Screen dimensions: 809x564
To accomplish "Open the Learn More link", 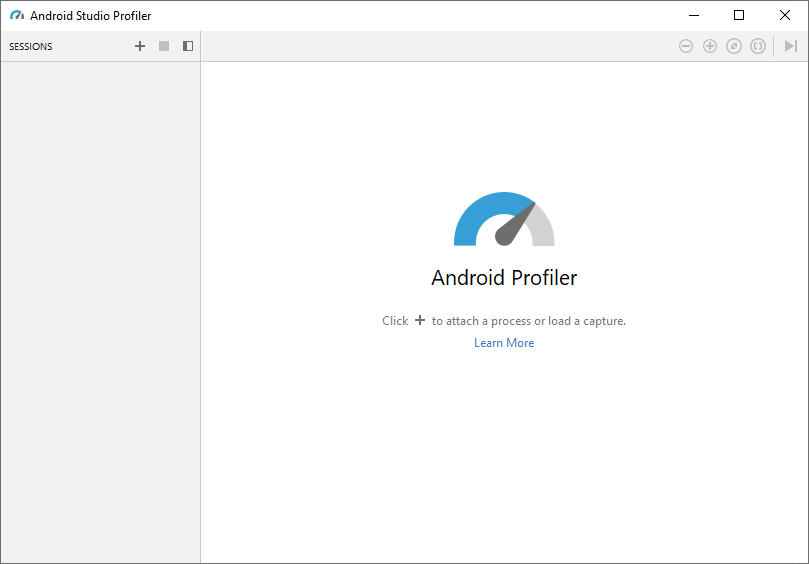I will tap(504, 343).
